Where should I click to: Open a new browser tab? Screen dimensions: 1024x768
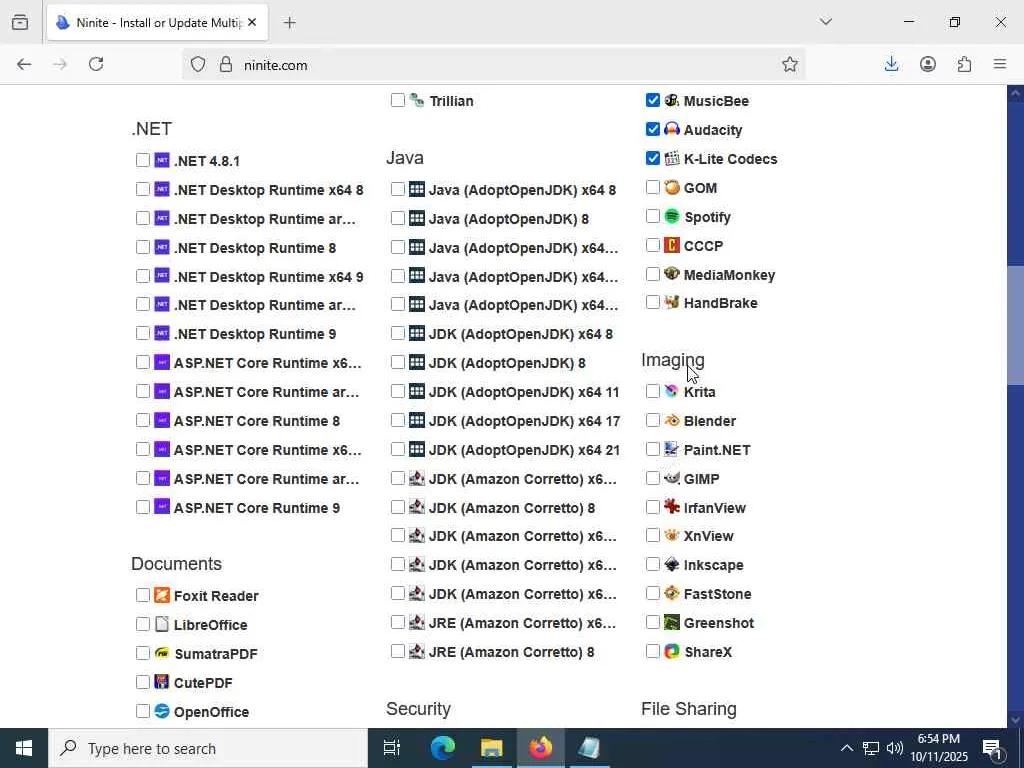pos(290,23)
